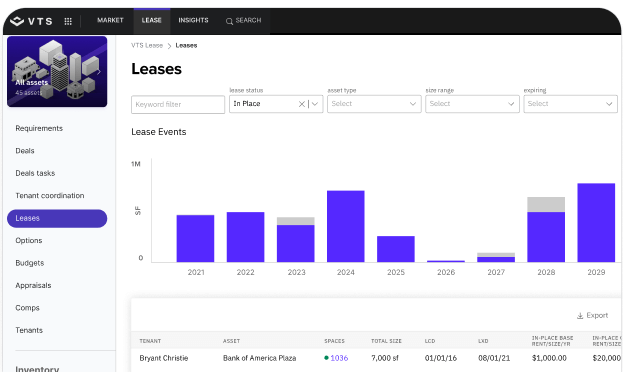Click the search magnifier icon
The height and width of the screenshot is (372, 623).
(229, 21)
